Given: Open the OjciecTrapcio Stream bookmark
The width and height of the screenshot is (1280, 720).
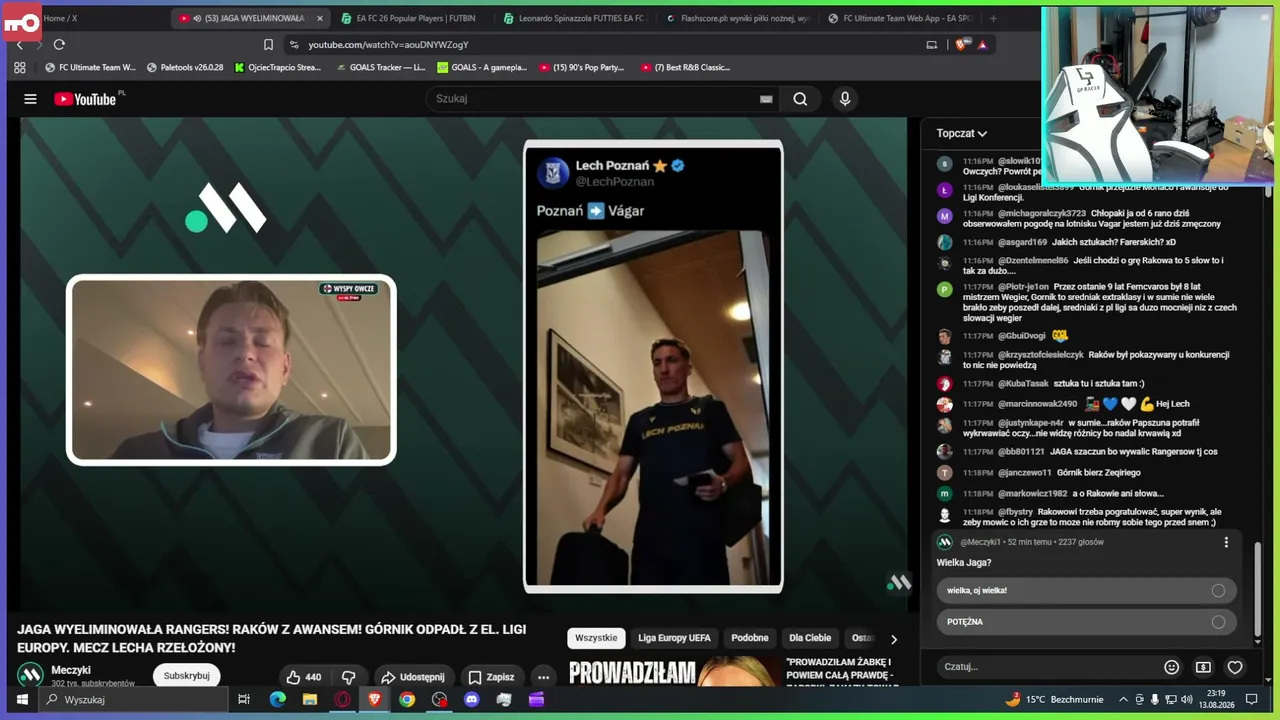Looking at the screenshot, I should click(x=278, y=68).
